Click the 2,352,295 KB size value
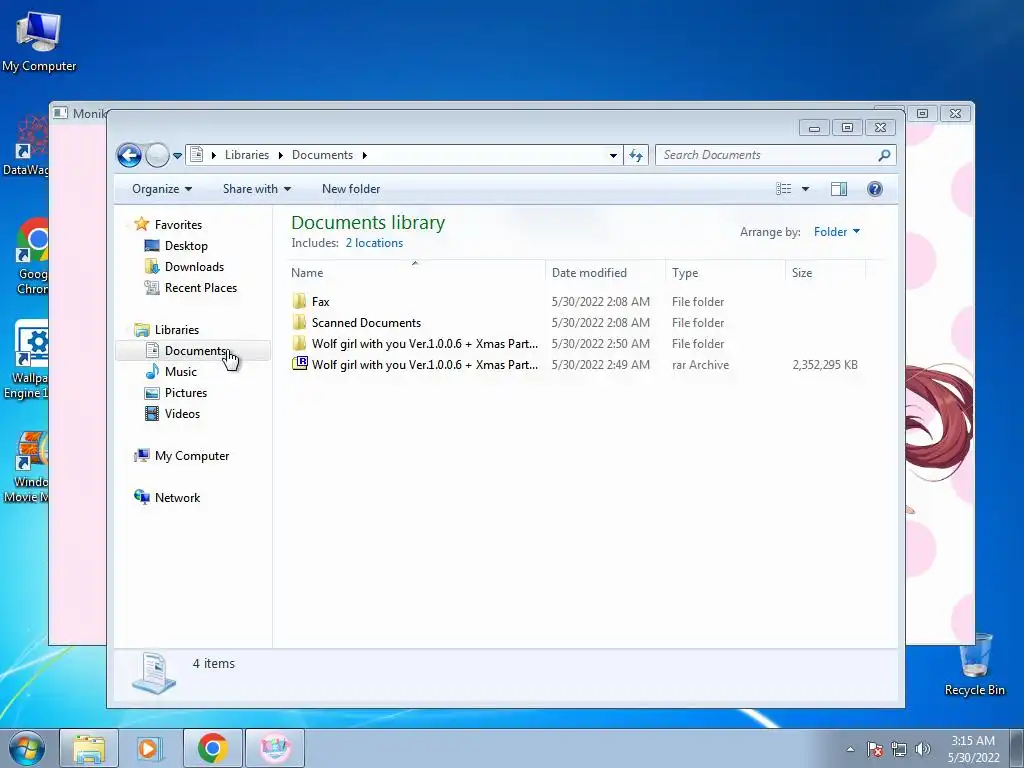 pyautogui.click(x=825, y=365)
